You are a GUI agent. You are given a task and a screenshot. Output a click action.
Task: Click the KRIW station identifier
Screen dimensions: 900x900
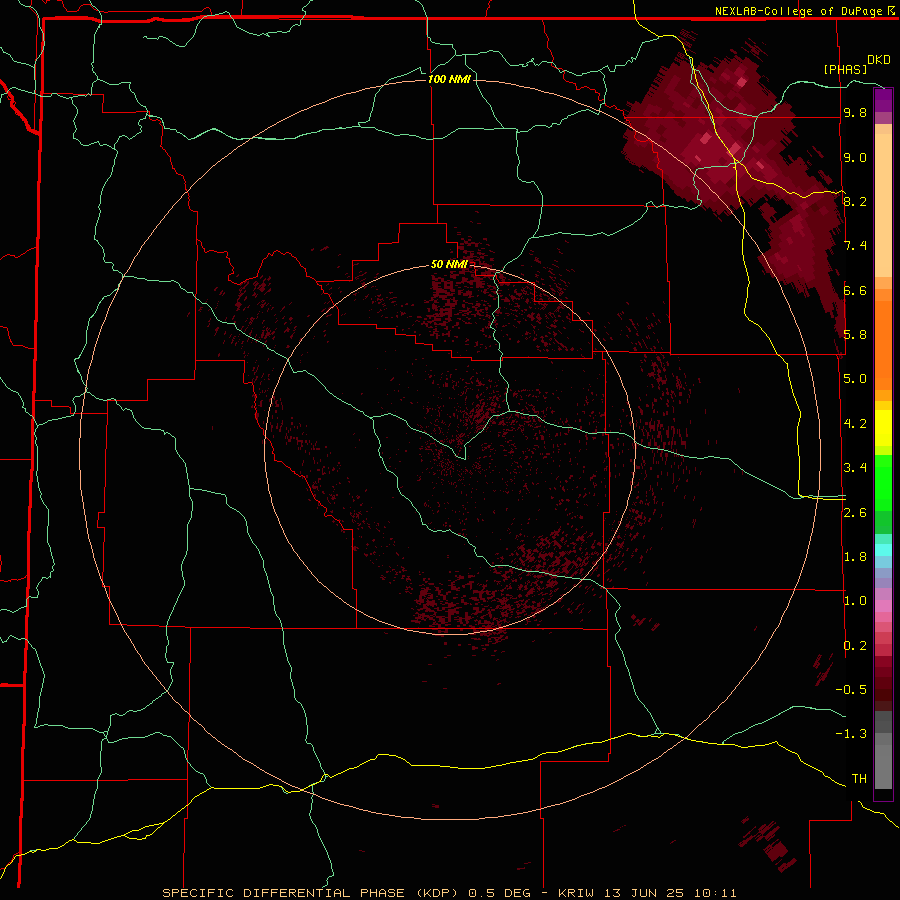577,893
